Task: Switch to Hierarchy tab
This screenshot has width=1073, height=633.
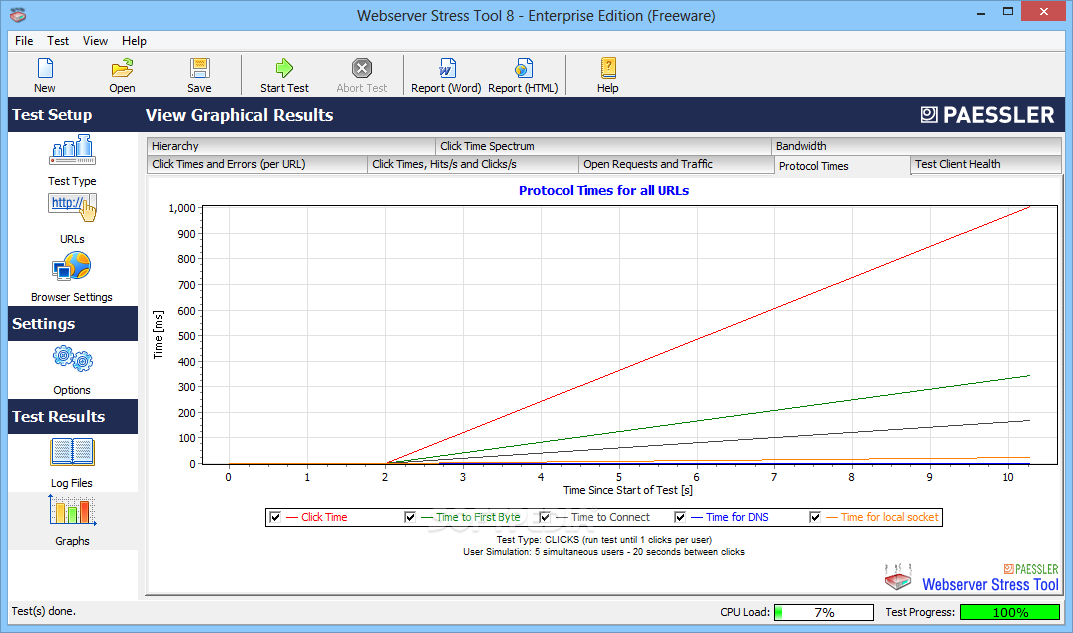Action: point(291,146)
